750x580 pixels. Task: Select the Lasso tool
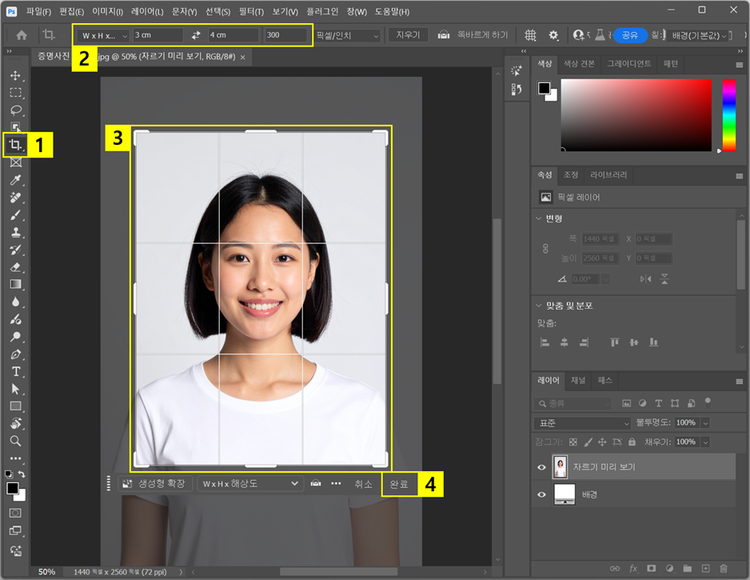point(16,110)
